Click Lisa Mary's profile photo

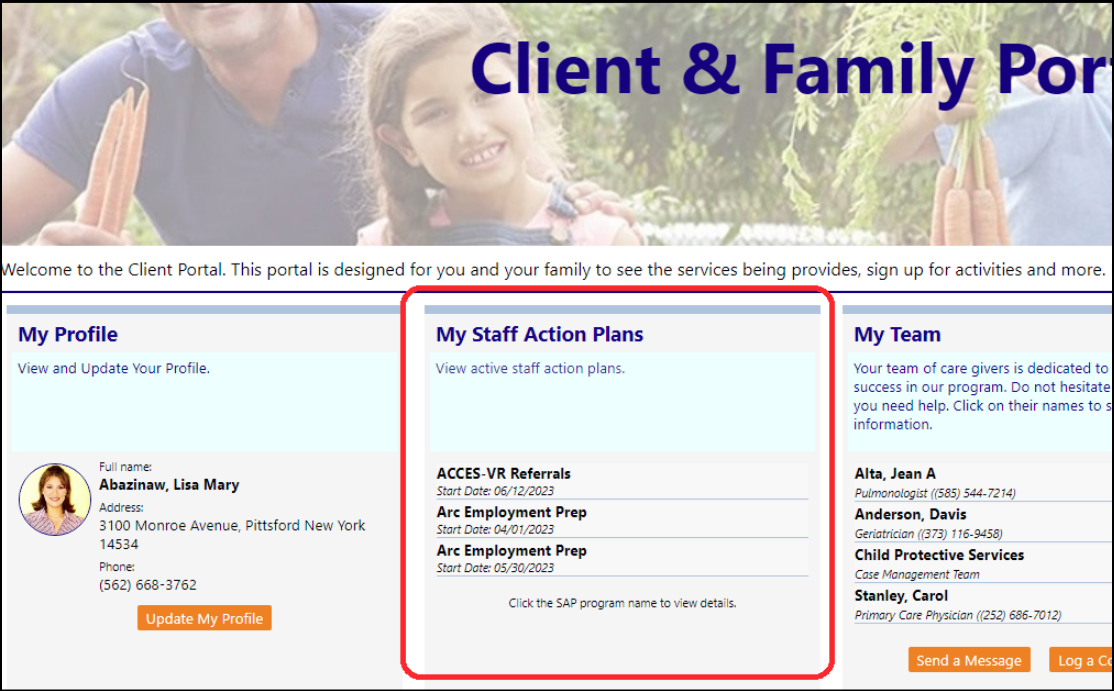point(55,499)
